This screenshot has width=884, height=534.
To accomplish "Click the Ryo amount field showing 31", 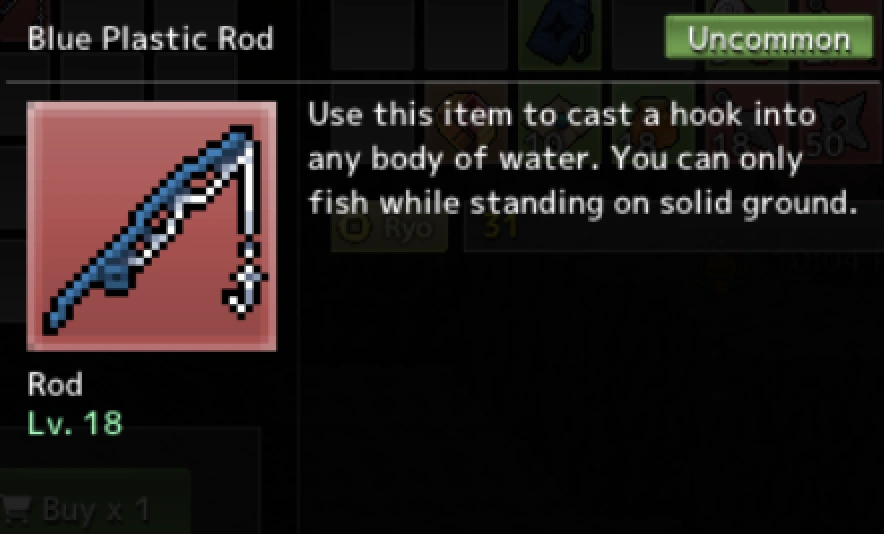I will pos(674,230).
